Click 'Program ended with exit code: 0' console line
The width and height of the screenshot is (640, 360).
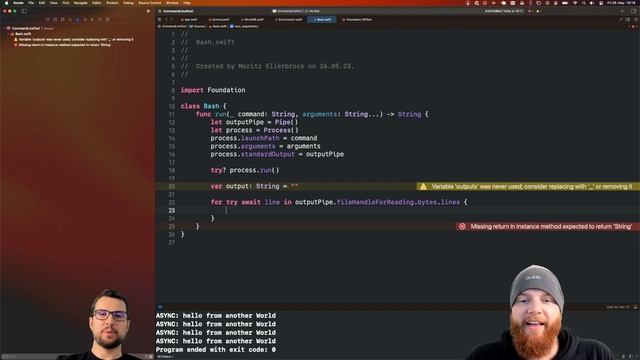[x=216, y=350]
